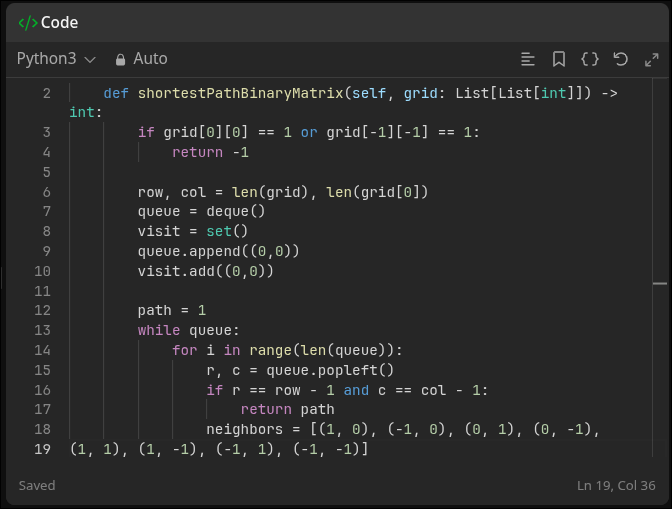Screen dimensions: 672x509
Task: Click 'queue = deque()' line
Action: [x=201, y=212]
